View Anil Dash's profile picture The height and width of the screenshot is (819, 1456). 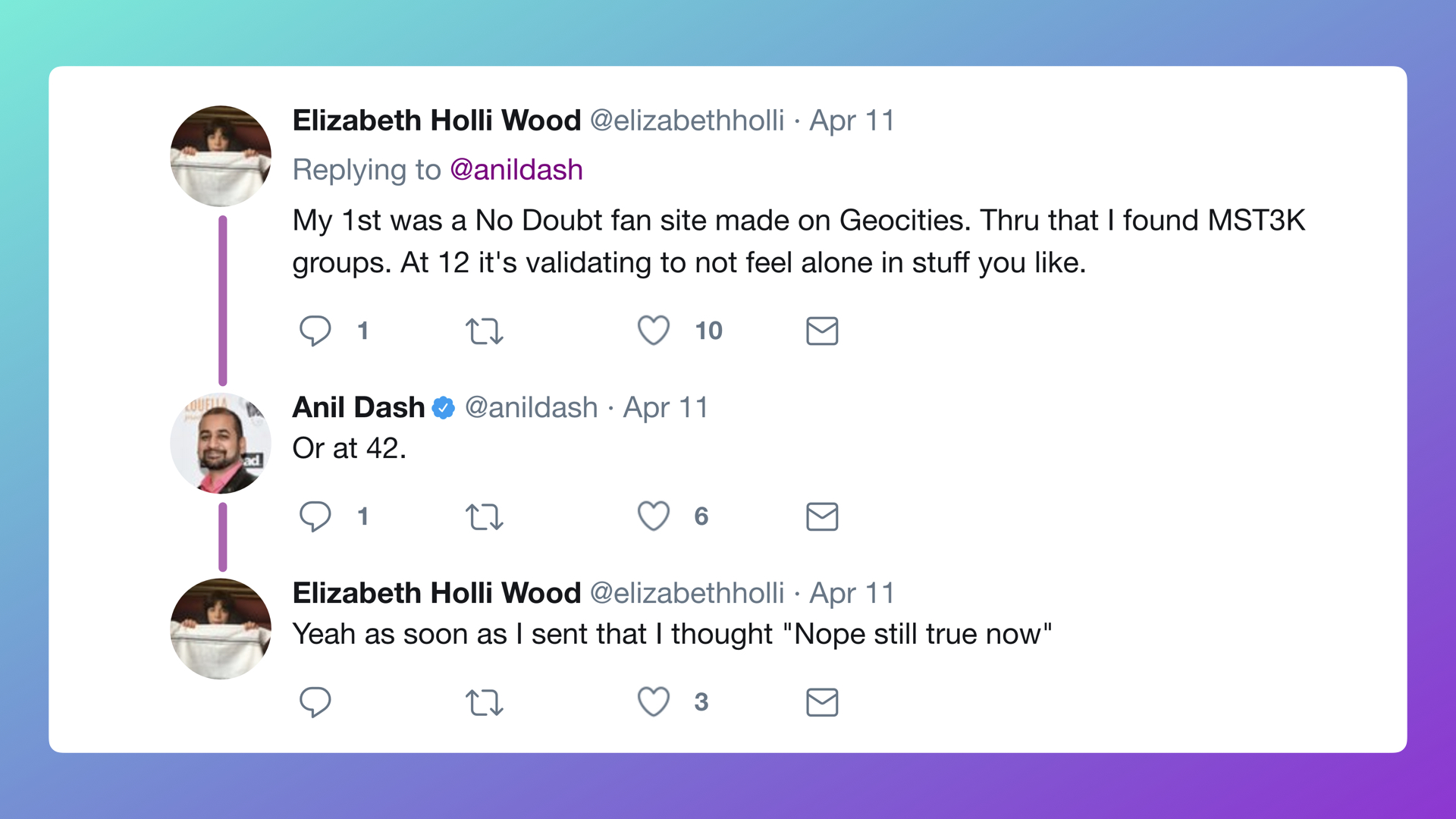click(221, 443)
